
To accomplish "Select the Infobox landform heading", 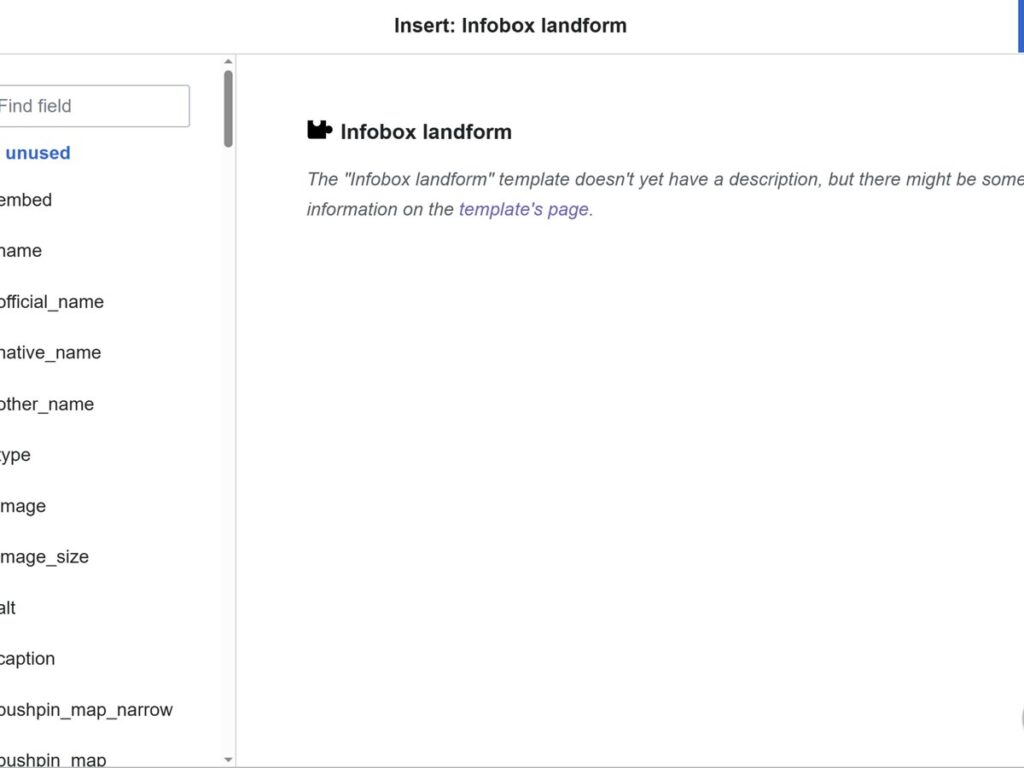I will coord(426,132).
